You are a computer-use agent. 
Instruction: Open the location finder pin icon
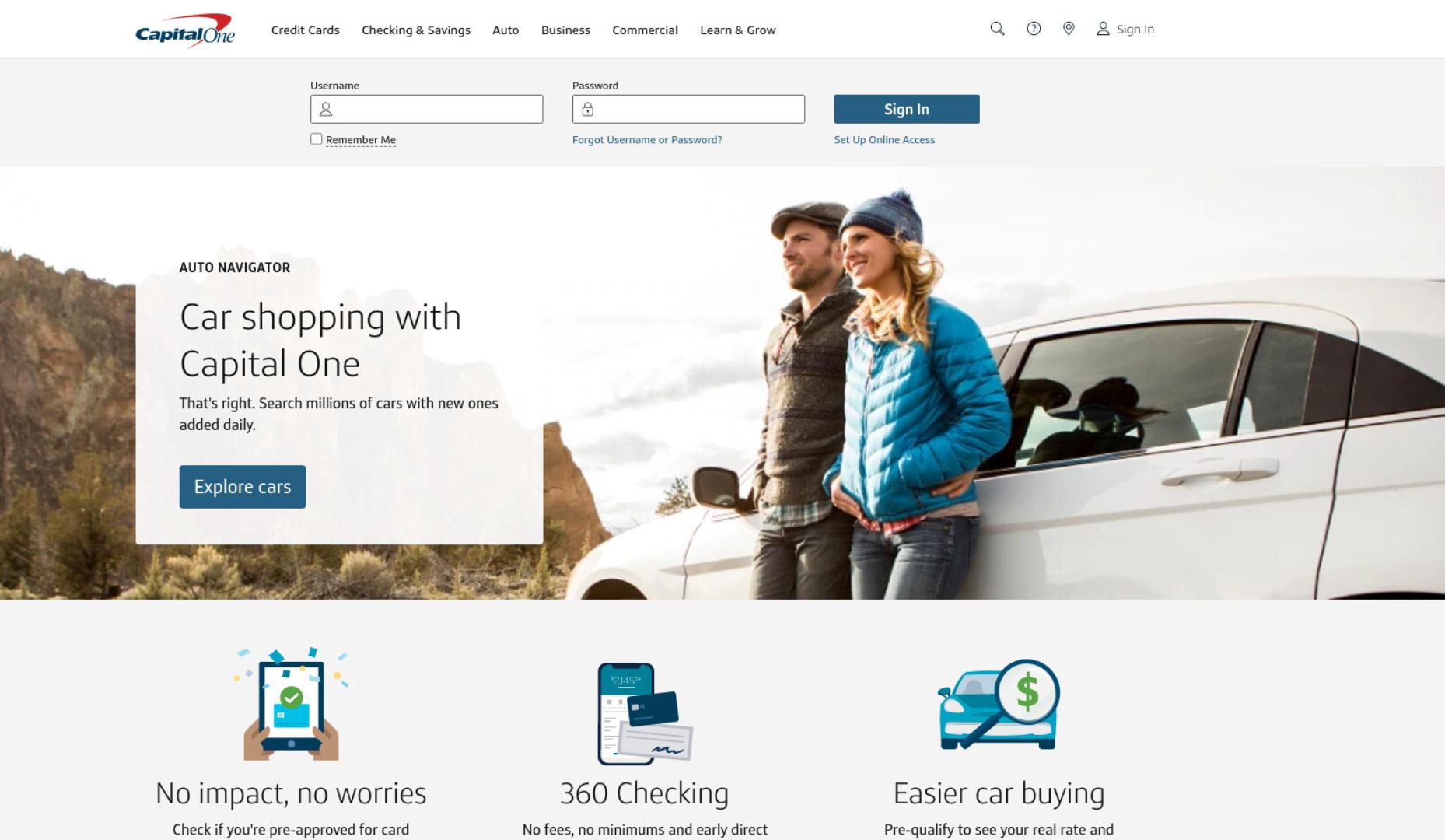1069,29
